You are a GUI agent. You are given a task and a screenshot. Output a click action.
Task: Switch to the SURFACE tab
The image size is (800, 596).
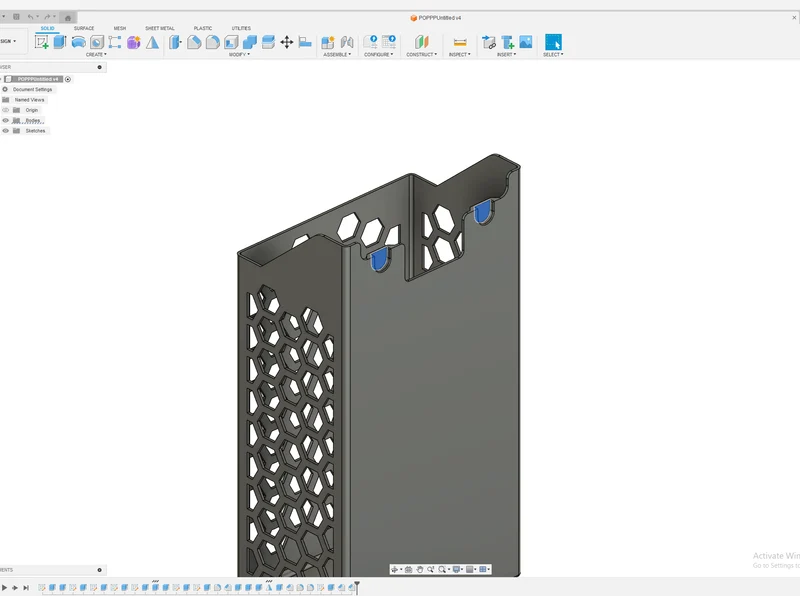[x=84, y=28]
